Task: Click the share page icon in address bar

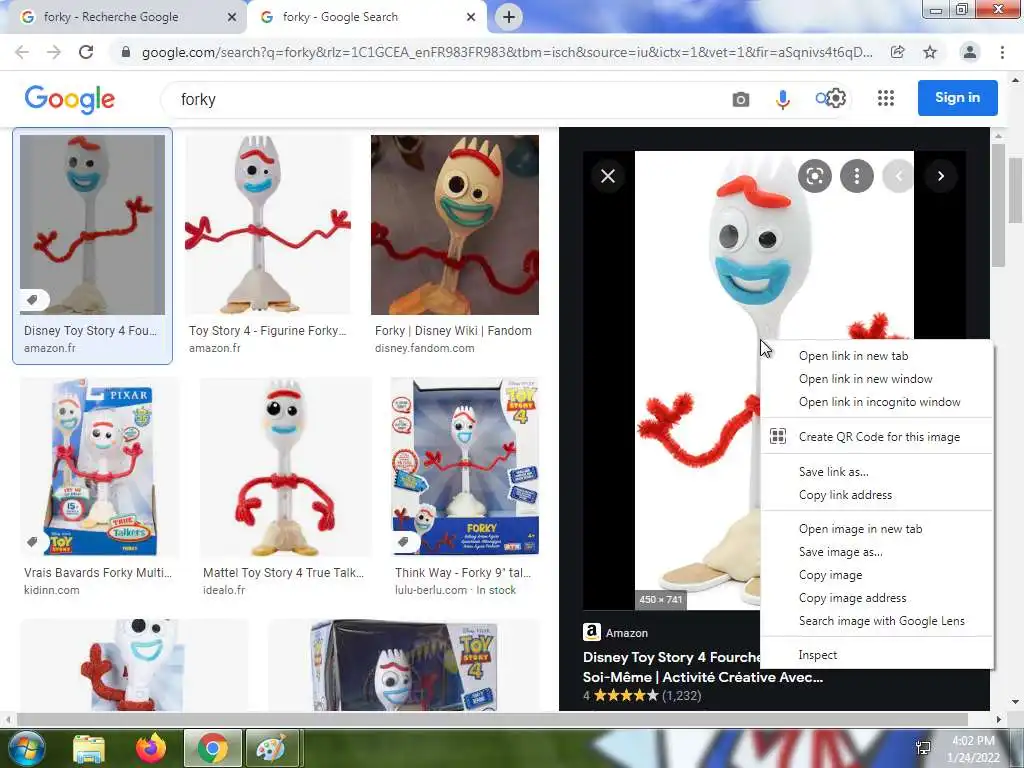Action: pyautogui.click(x=897, y=52)
